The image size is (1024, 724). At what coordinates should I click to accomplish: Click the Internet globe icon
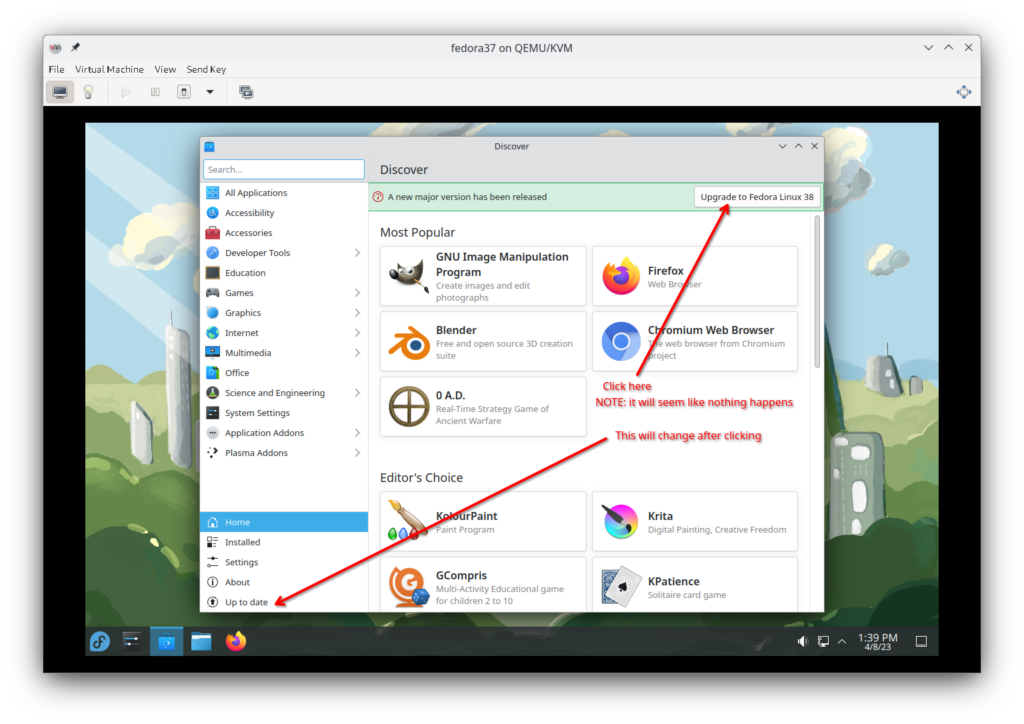(x=212, y=333)
